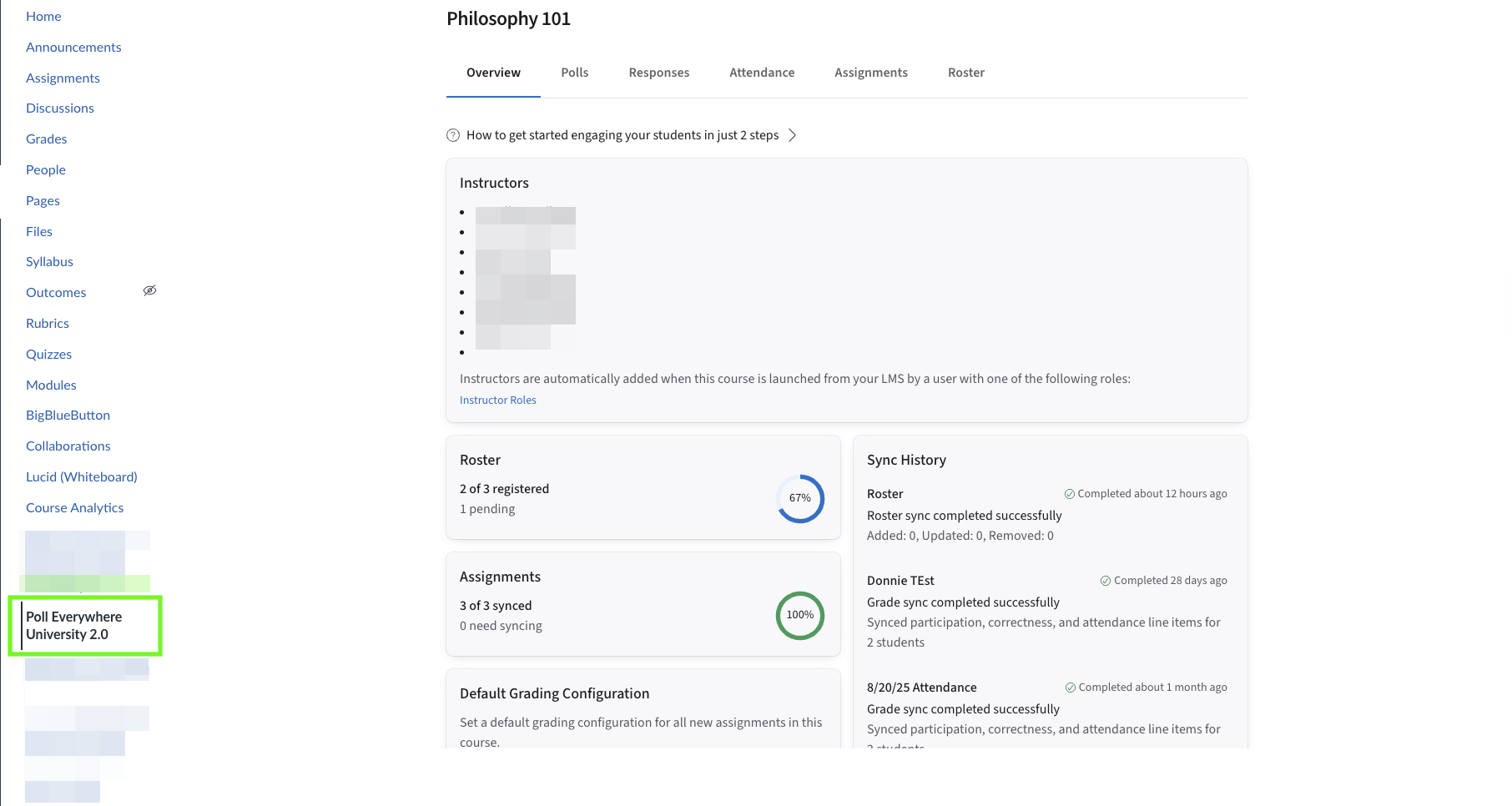Click the 67% roster progress ring
This screenshot has width=1512, height=806.
[800, 498]
